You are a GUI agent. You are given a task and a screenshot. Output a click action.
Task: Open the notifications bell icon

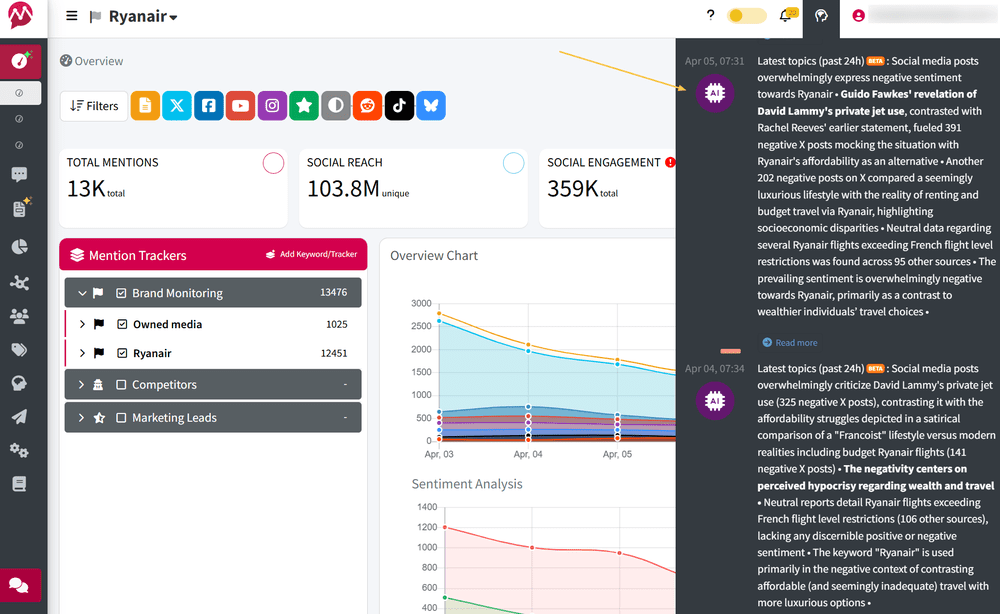[786, 15]
